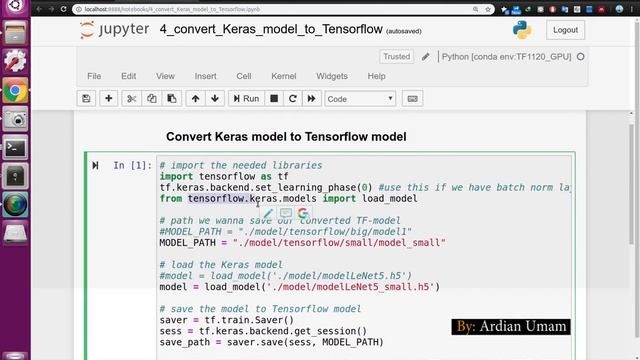
Task: Click the pencil edit icon next to Trusted
Action: click(x=426, y=57)
